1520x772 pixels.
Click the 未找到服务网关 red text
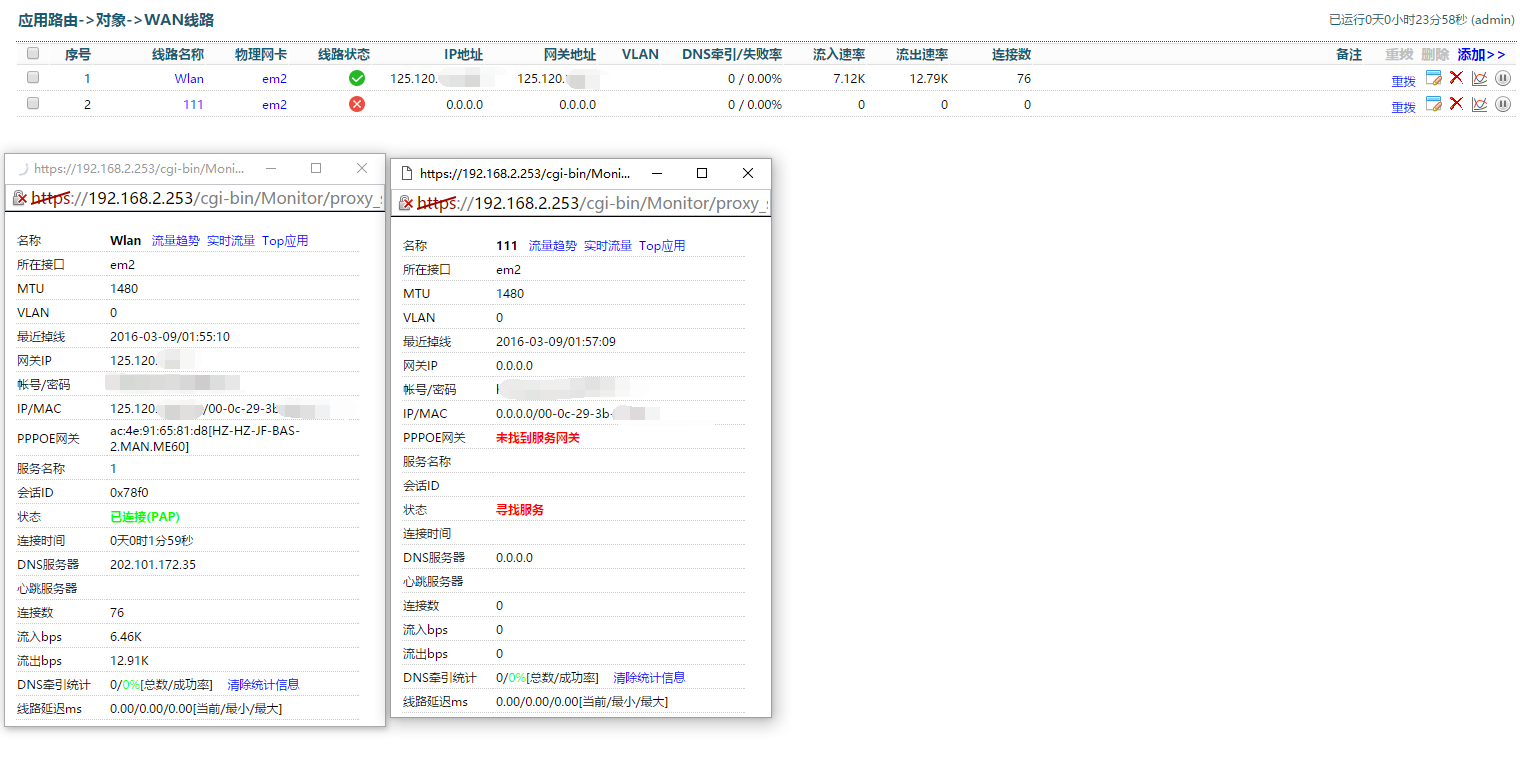point(538,438)
